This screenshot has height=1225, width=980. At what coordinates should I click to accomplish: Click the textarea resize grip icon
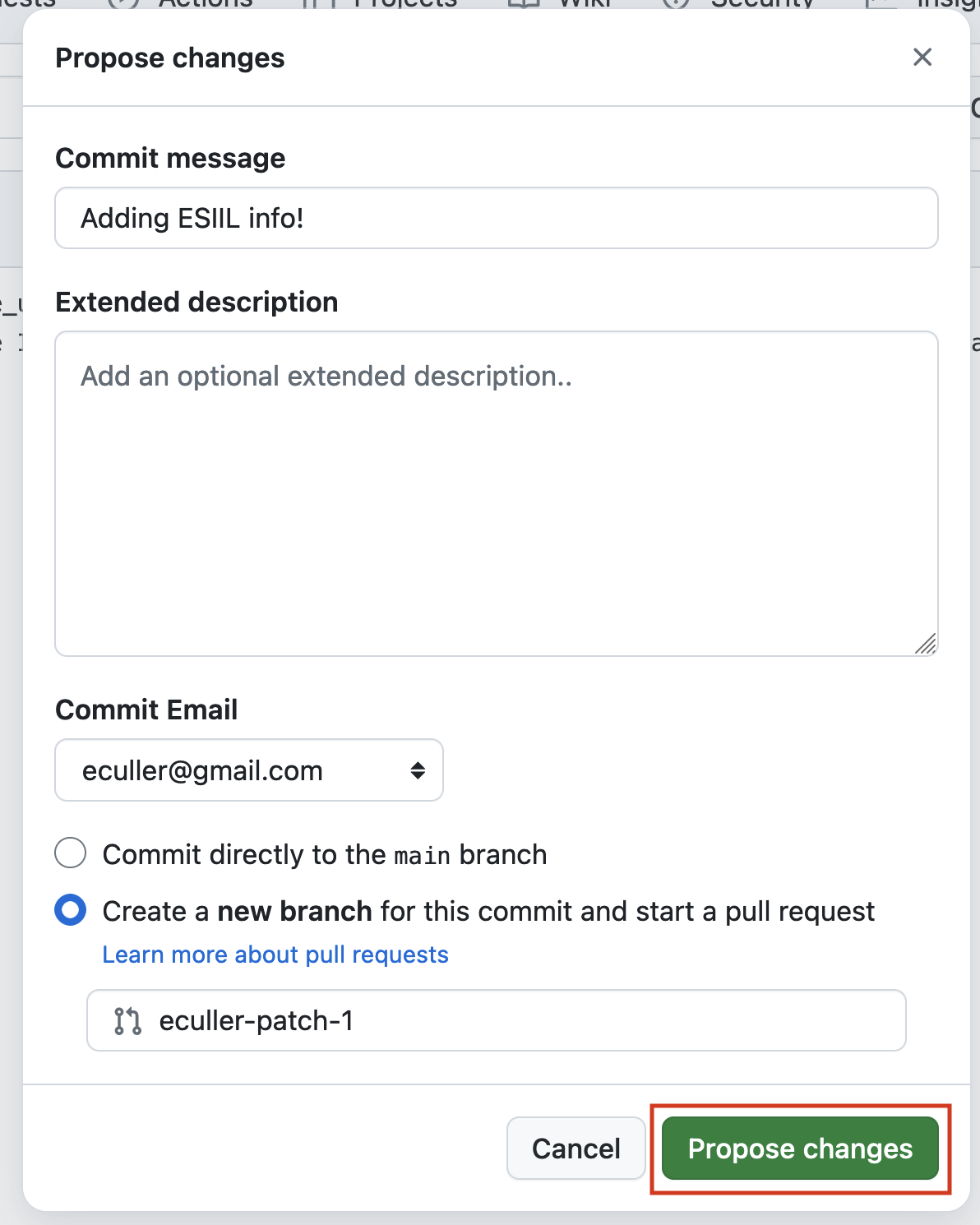pos(926,644)
